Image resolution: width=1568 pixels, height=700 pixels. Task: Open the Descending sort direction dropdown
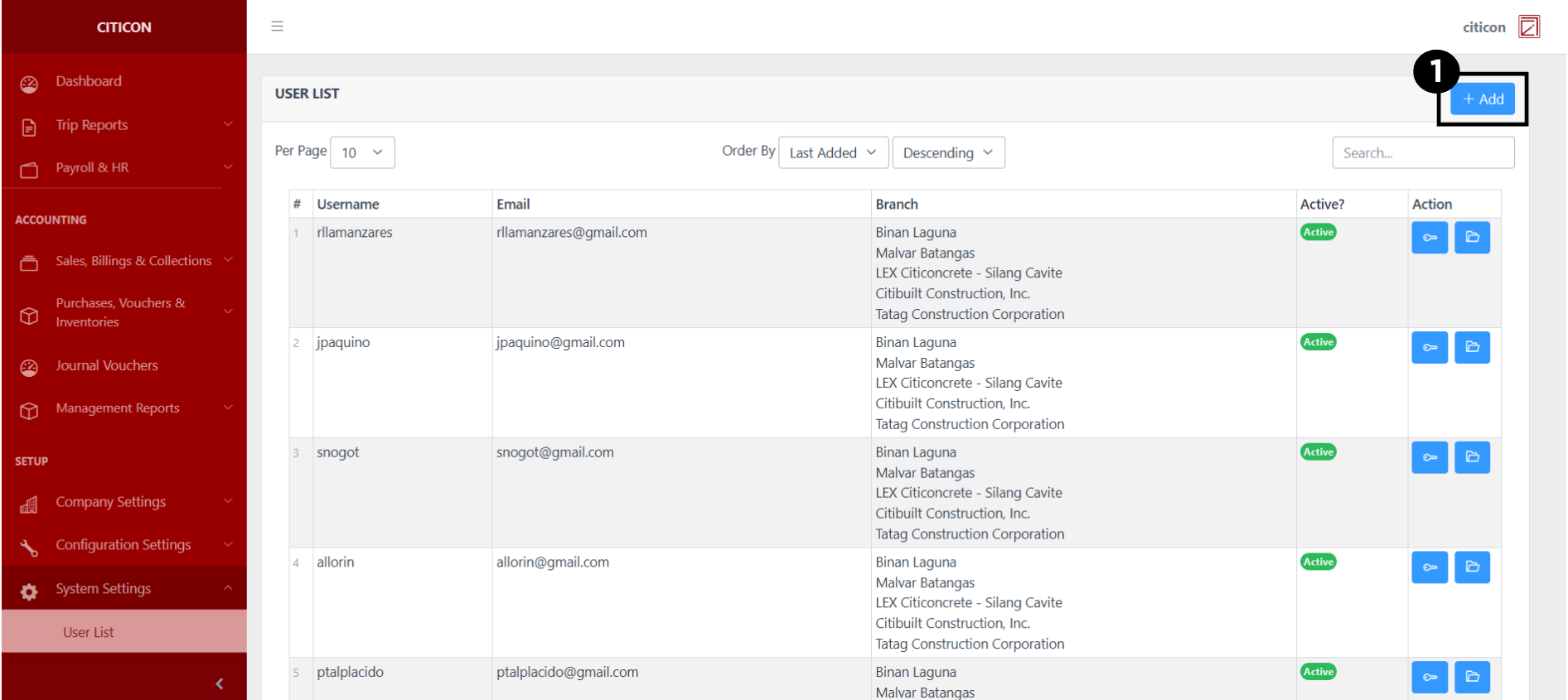pos(948,153)
